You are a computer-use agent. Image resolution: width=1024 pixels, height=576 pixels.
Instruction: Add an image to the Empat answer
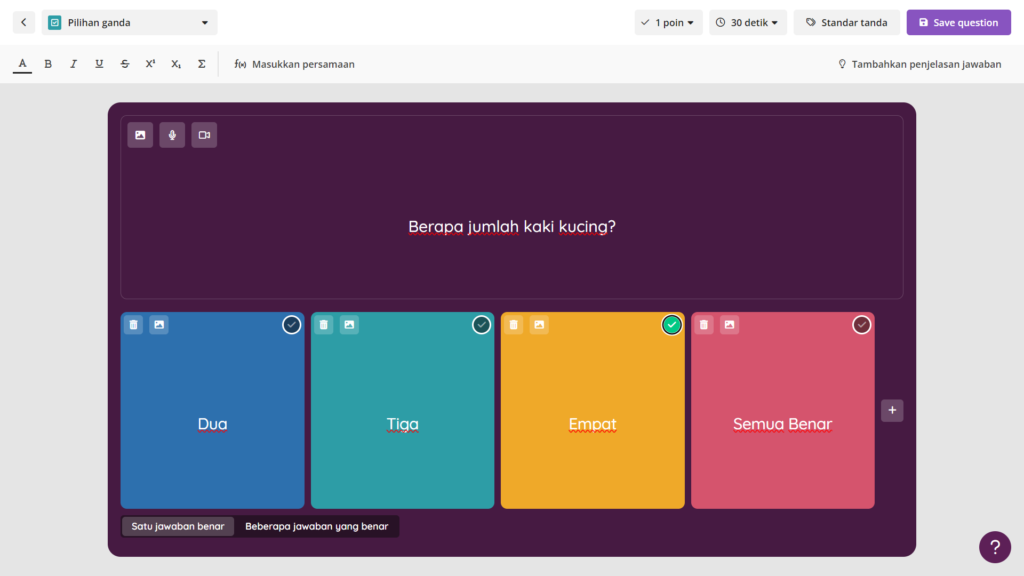coord(539,325)
